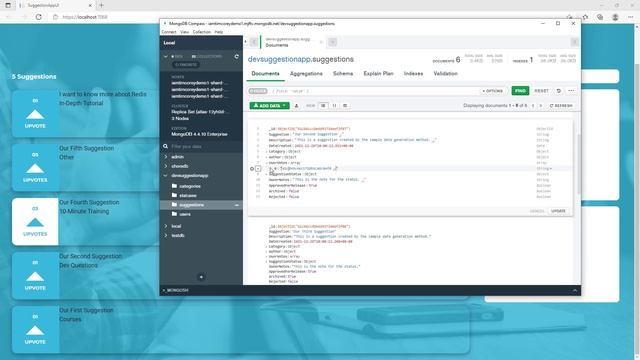The height and width of the screenshot is (360, 640).
Task: Switch to the Schema tab
Action: 343,73
